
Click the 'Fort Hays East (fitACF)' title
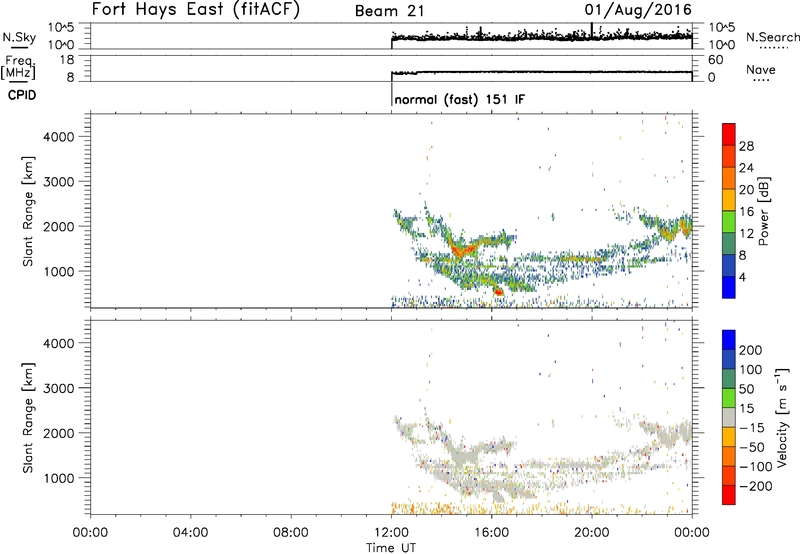(x=196, y=9)
